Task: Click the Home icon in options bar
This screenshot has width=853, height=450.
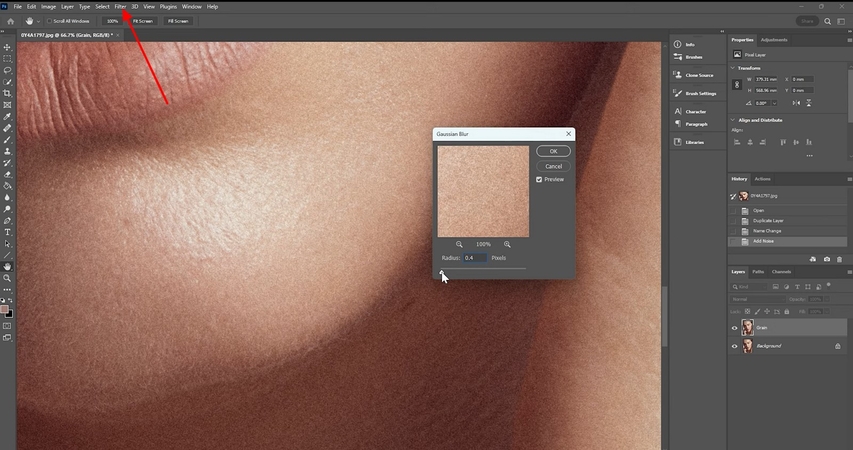Action: (x=10, y=21)
